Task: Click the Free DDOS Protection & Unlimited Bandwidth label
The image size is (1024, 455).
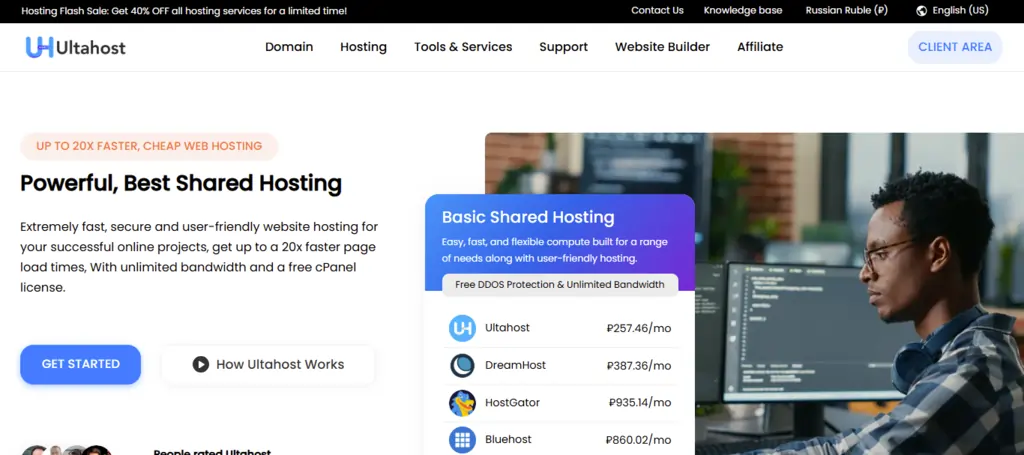Action: point(560,285)
